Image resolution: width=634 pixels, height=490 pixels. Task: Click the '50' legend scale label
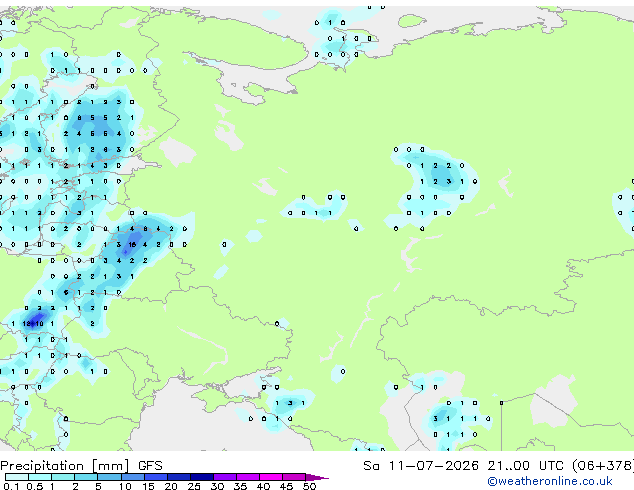(310, 486)
